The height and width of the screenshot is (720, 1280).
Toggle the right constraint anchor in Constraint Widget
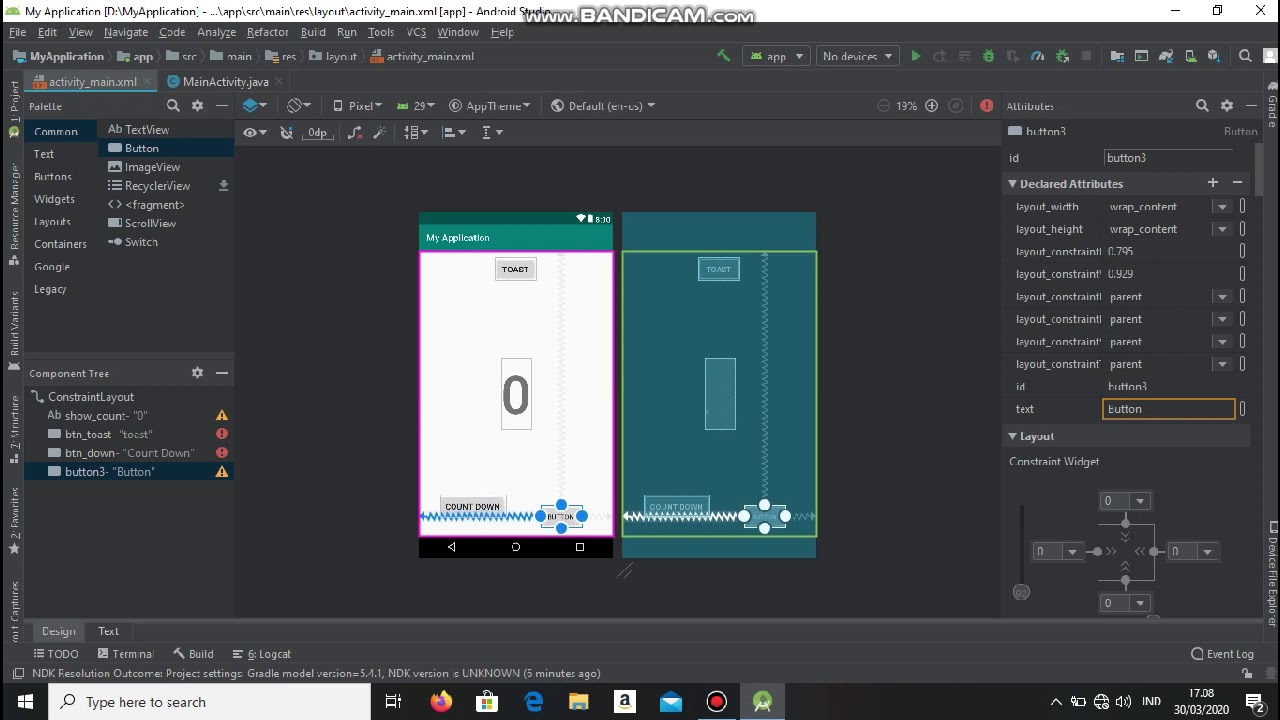[x=1154, y=552]
